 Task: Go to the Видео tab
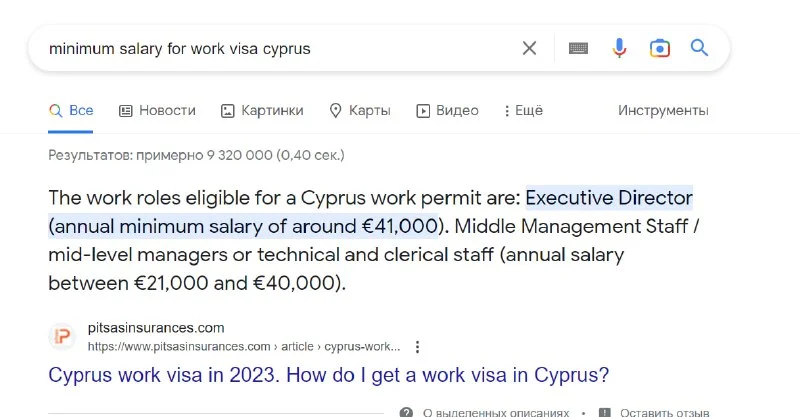click(447, 110)
